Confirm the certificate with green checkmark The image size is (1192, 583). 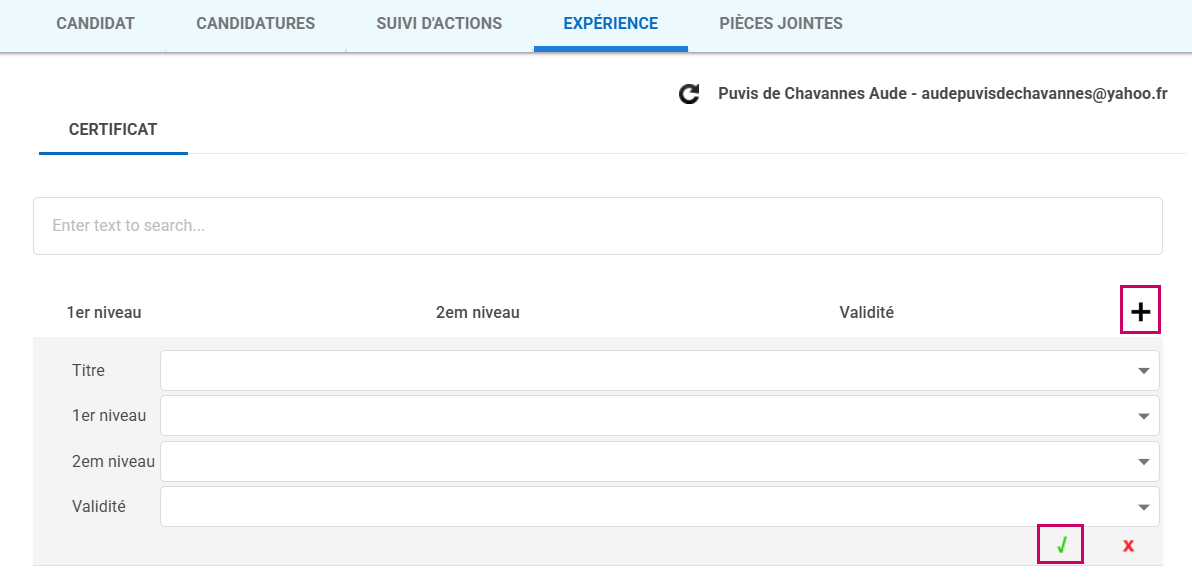[x=1061, y=545]
